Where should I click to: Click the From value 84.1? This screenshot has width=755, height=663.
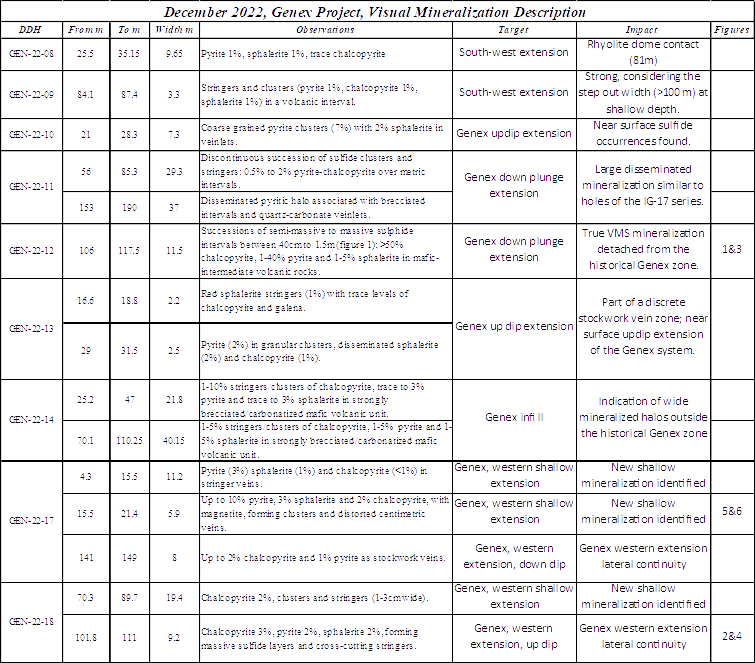(85, 94)
